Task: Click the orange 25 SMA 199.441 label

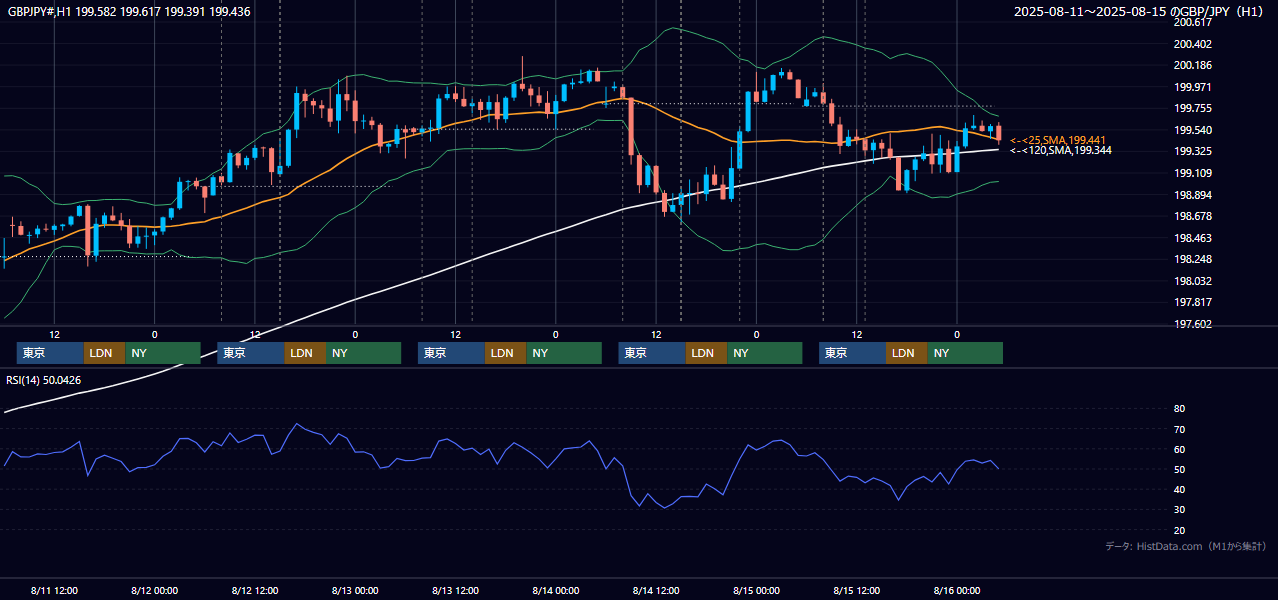Action: [x=1057, y=140]
